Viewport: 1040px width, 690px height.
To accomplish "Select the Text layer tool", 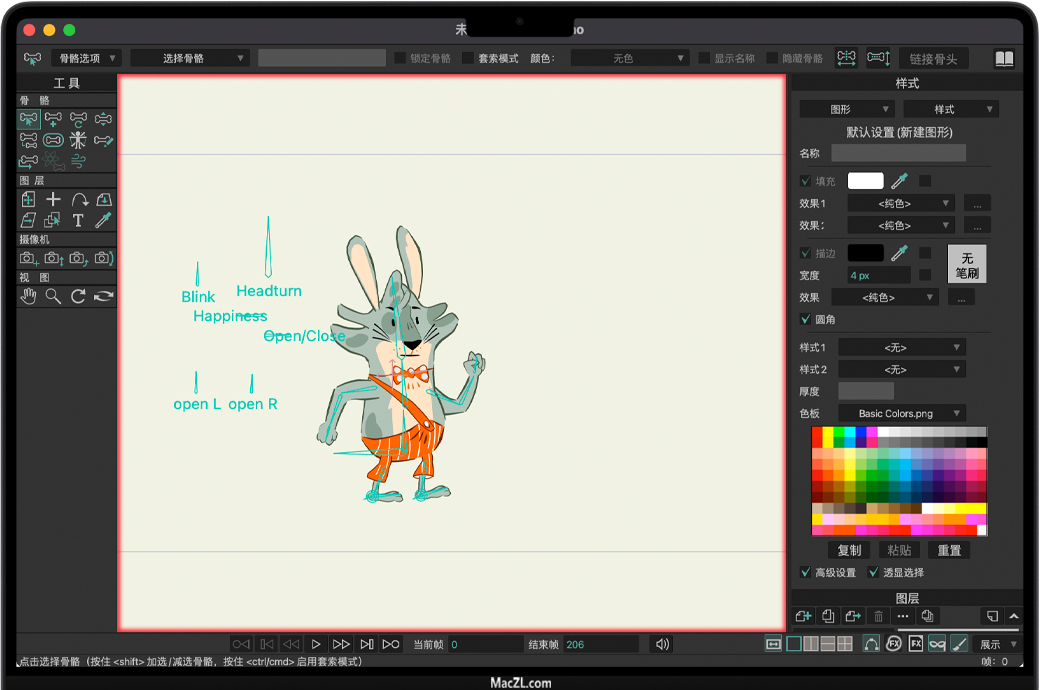I will (x=78, y=220).
